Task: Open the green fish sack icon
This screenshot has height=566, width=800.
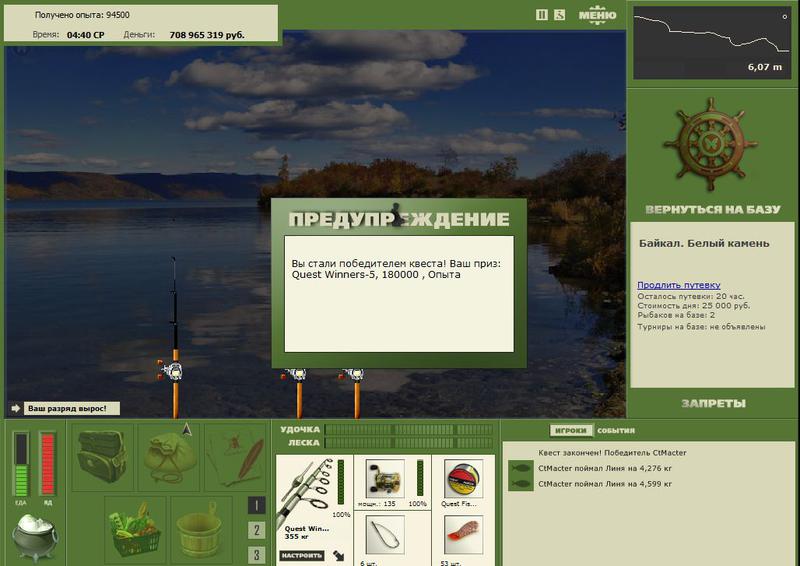Action: tap(169, 457)
